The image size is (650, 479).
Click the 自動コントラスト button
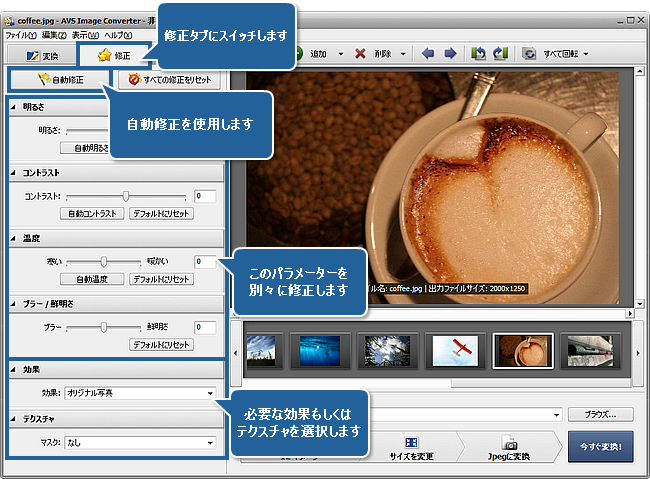94,214
